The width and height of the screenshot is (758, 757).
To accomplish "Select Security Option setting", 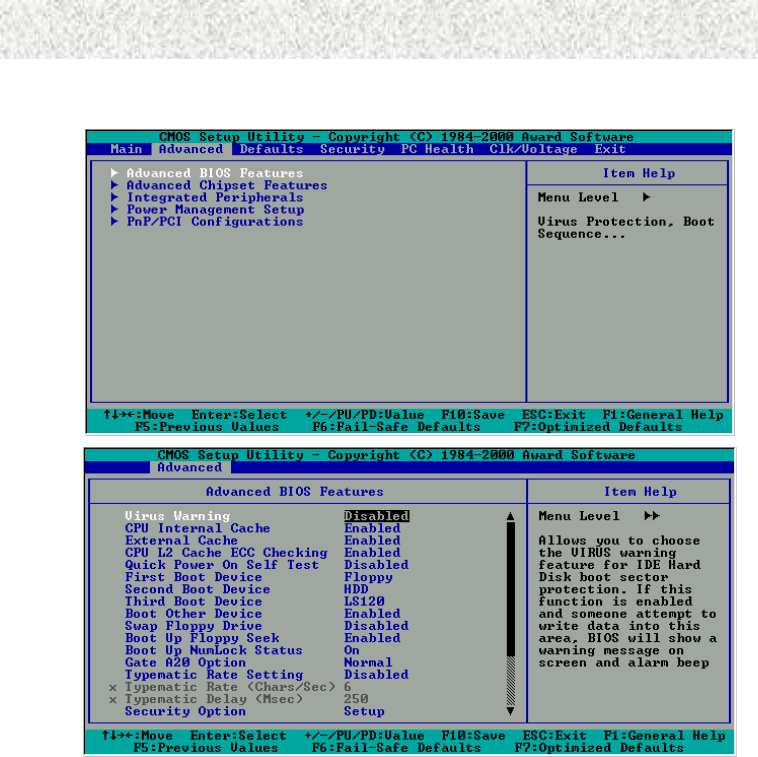I will (x=185, y=711).
